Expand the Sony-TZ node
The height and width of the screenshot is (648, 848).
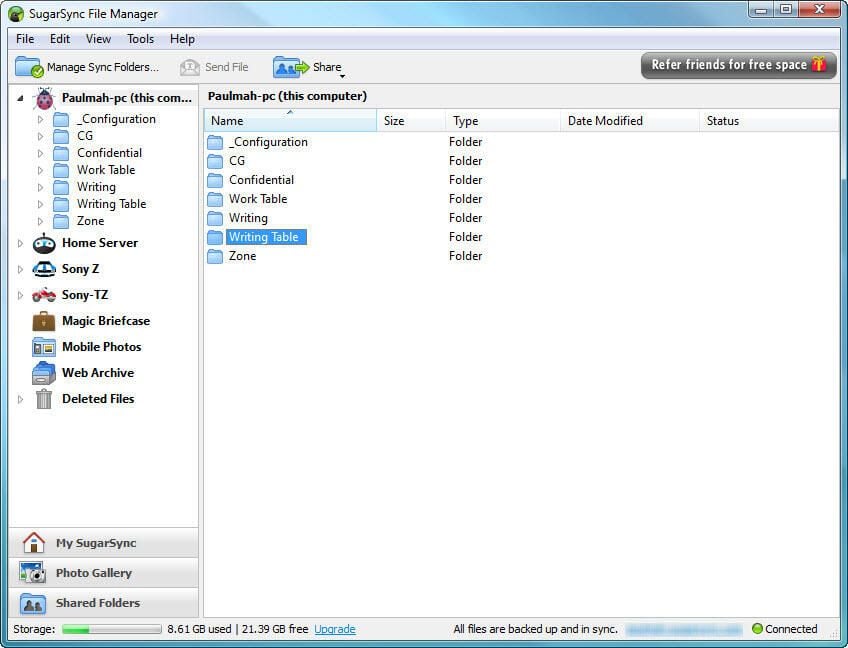(20, 295)
